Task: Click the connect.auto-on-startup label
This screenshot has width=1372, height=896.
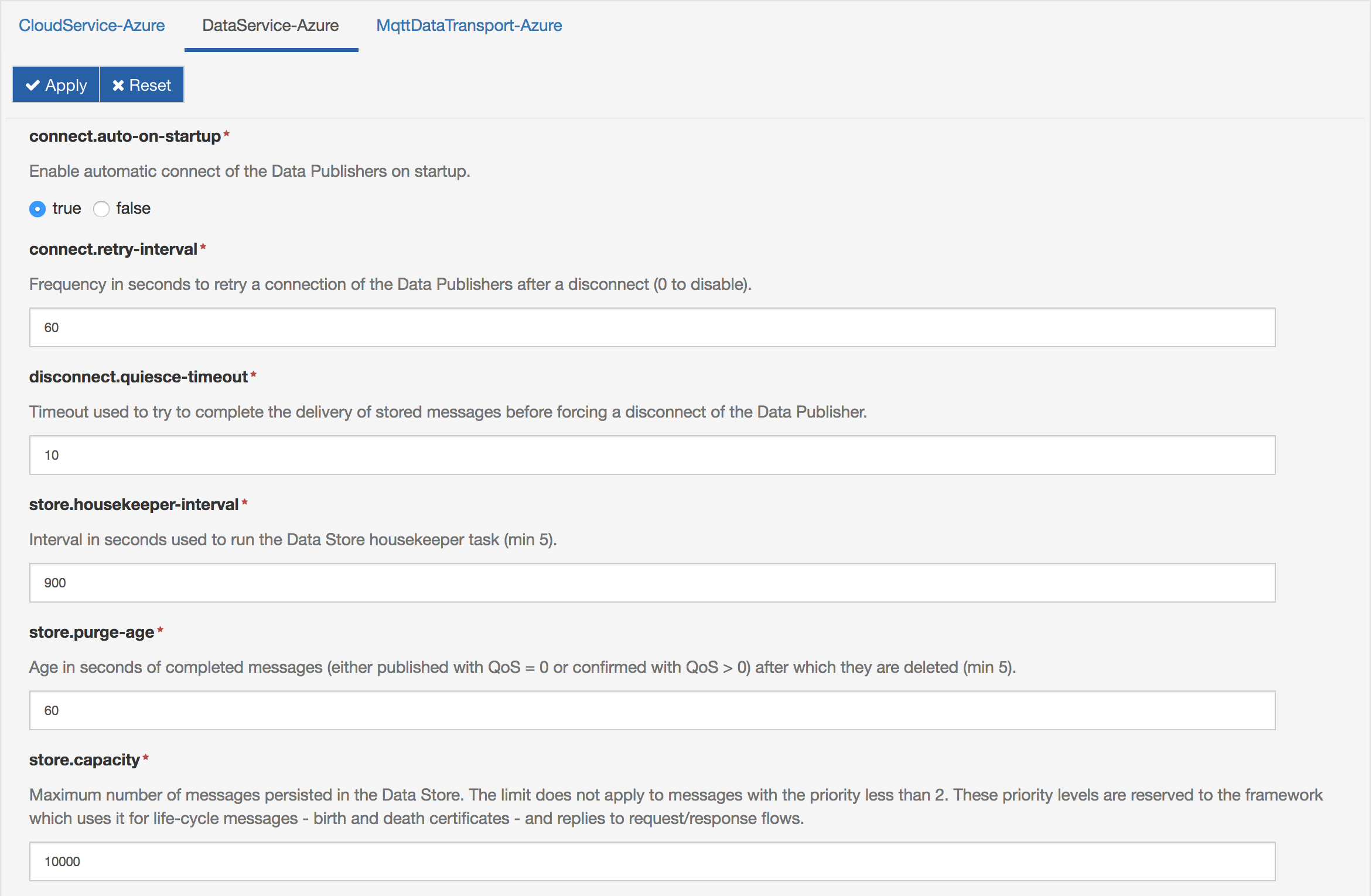Action: pos(125,136)
